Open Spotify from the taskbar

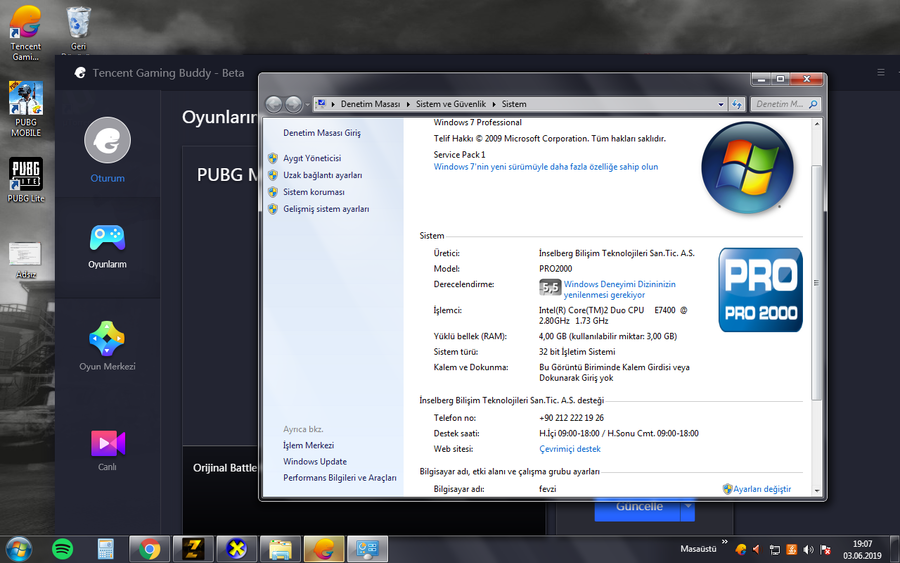63,549
